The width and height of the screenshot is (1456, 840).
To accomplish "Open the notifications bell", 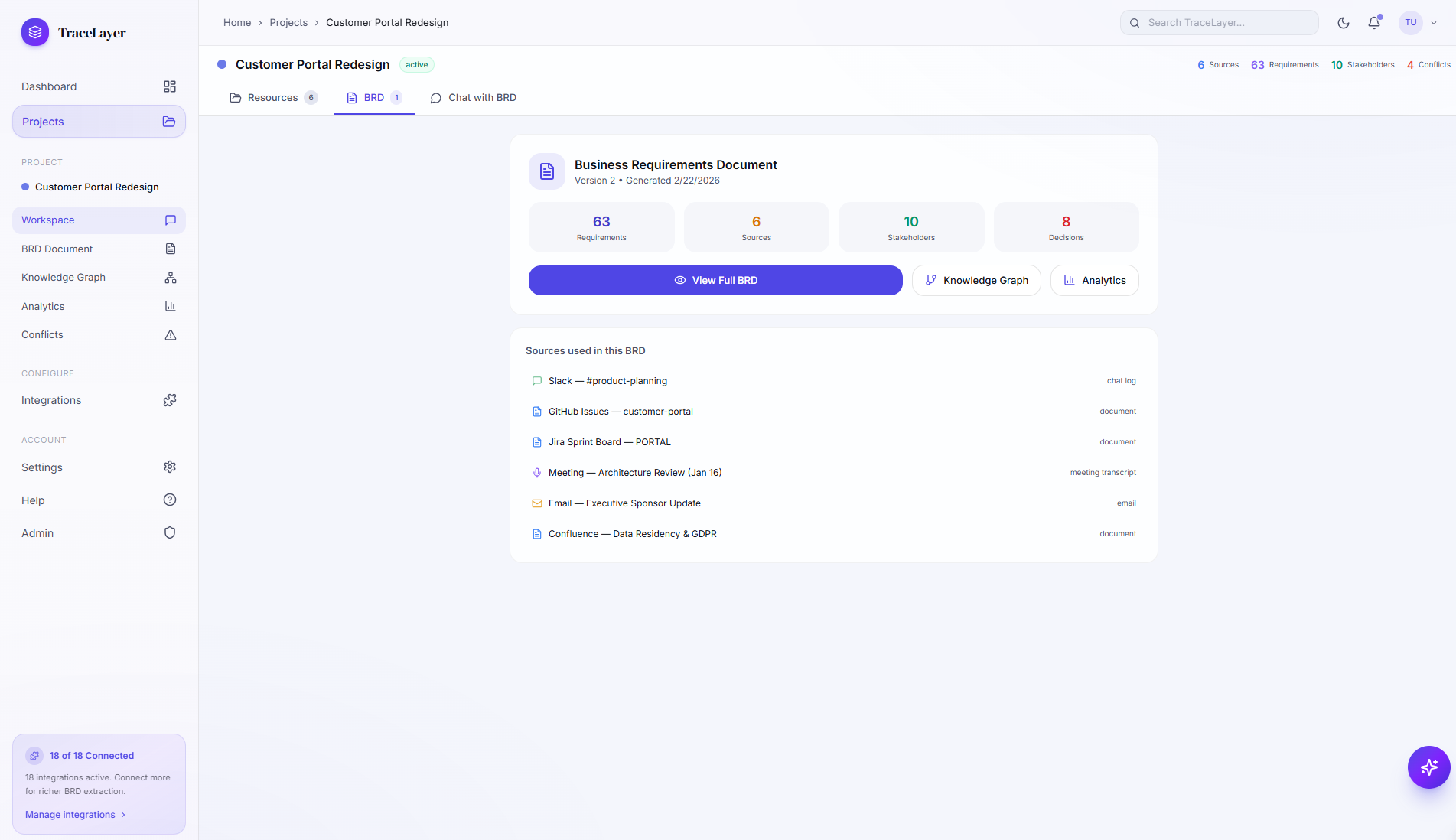I will pyautogui.click(x=1374, y=23).
